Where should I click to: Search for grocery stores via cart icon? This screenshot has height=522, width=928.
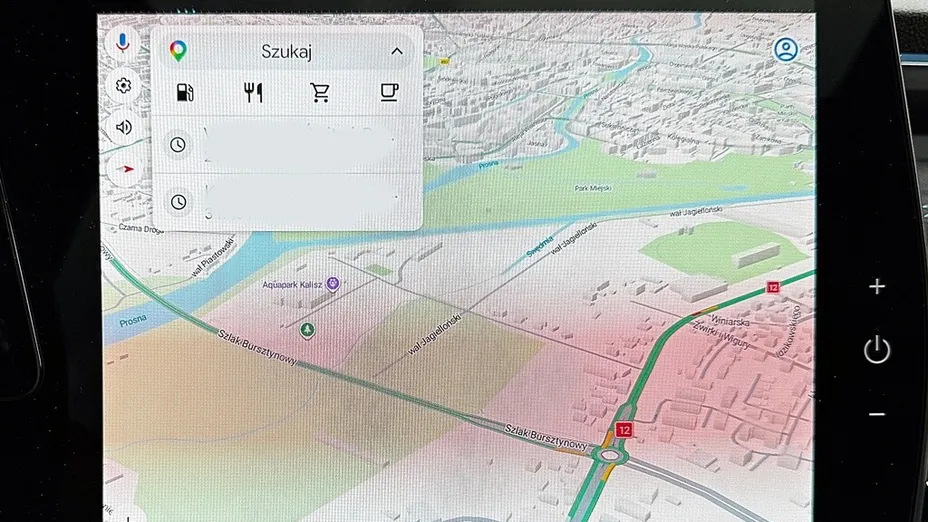pyautogui.click(x=320, y=92)
